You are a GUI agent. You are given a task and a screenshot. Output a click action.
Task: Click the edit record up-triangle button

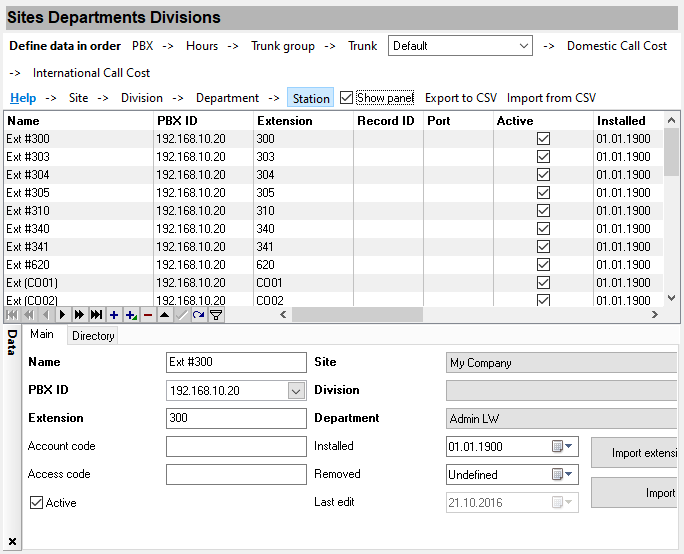164,315
